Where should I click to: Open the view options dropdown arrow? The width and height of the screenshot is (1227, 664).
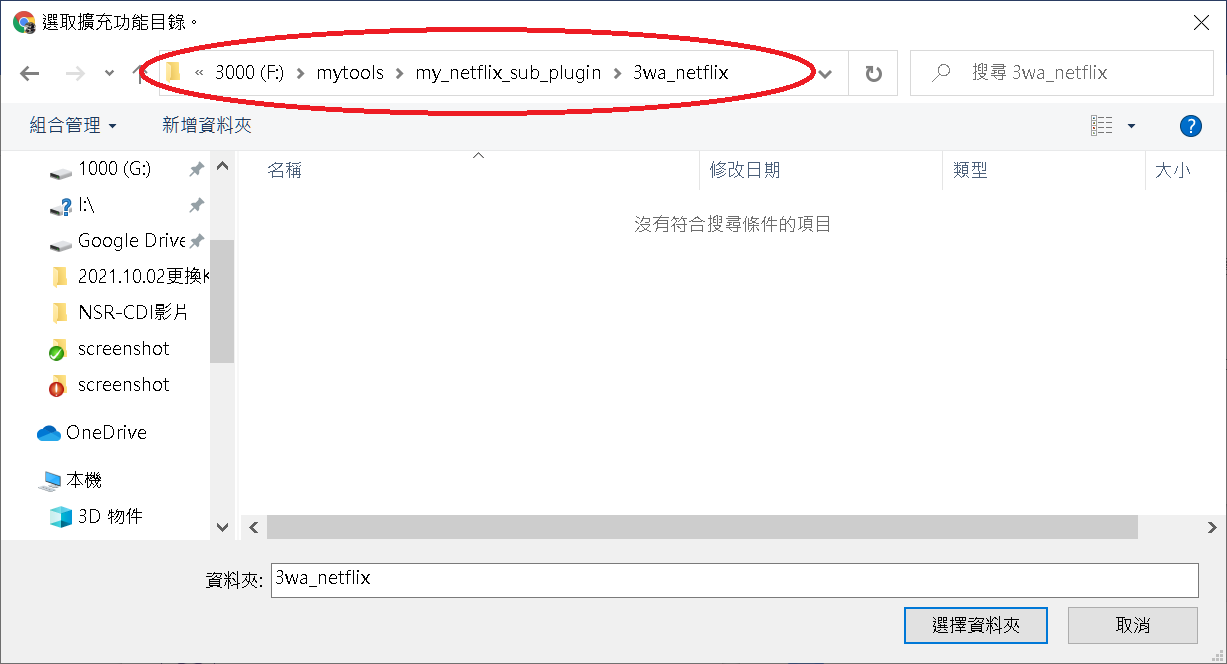coord(1132,125)
